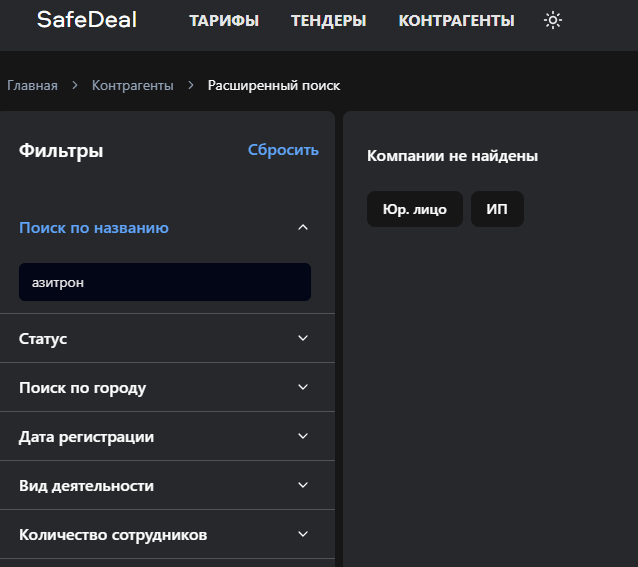Open the Тарифы menu item
This screenshot has height=567, width=638.
tap(224, 20)
